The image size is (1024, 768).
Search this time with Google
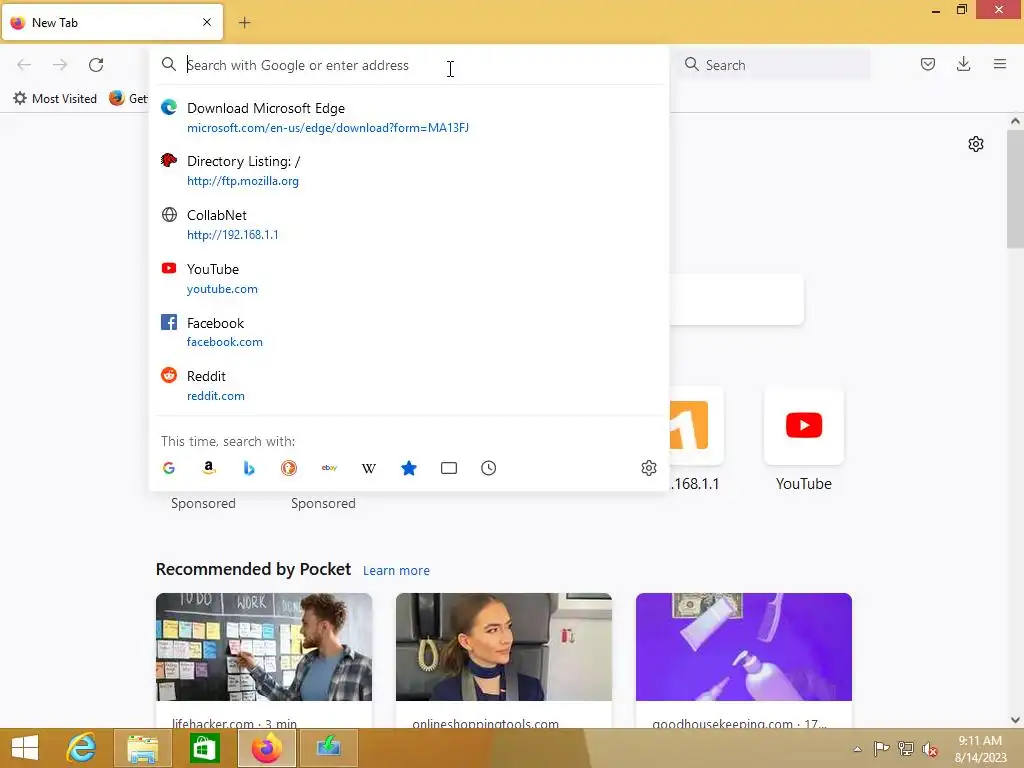(169, 468)
